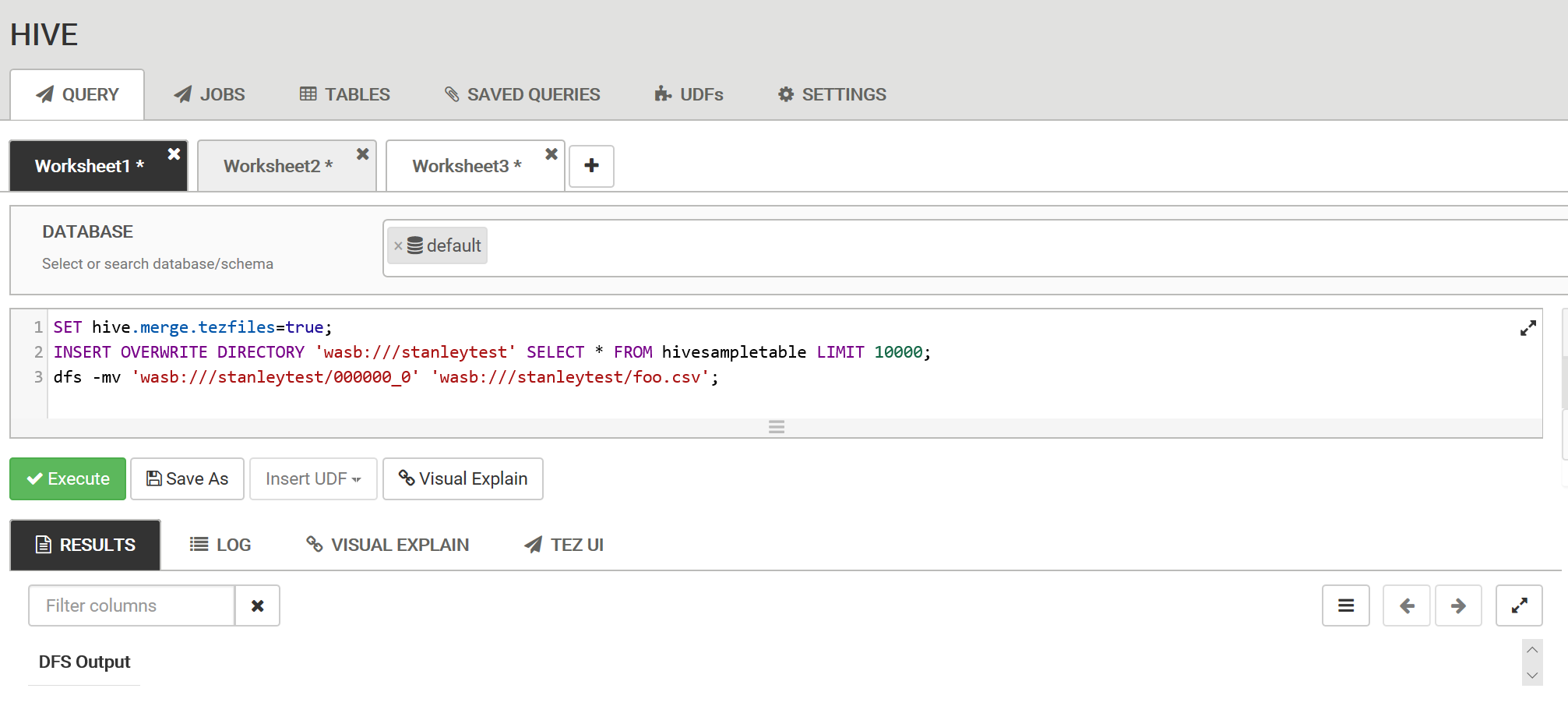The image size is (1568, 706).
Task: Remove the default database tag
Action: (x=398, y=246)
